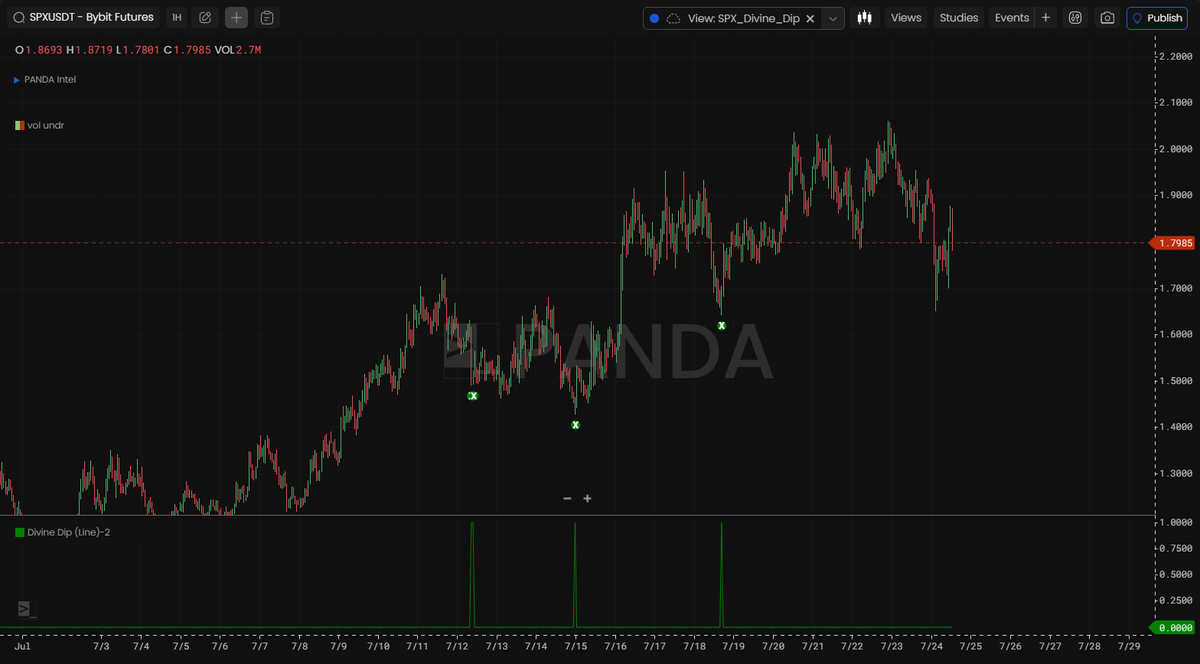Click the plus add button near timeframe
Image resolution: width=1200 pixels, height=664 pixels.
click(x=236, y=17)
